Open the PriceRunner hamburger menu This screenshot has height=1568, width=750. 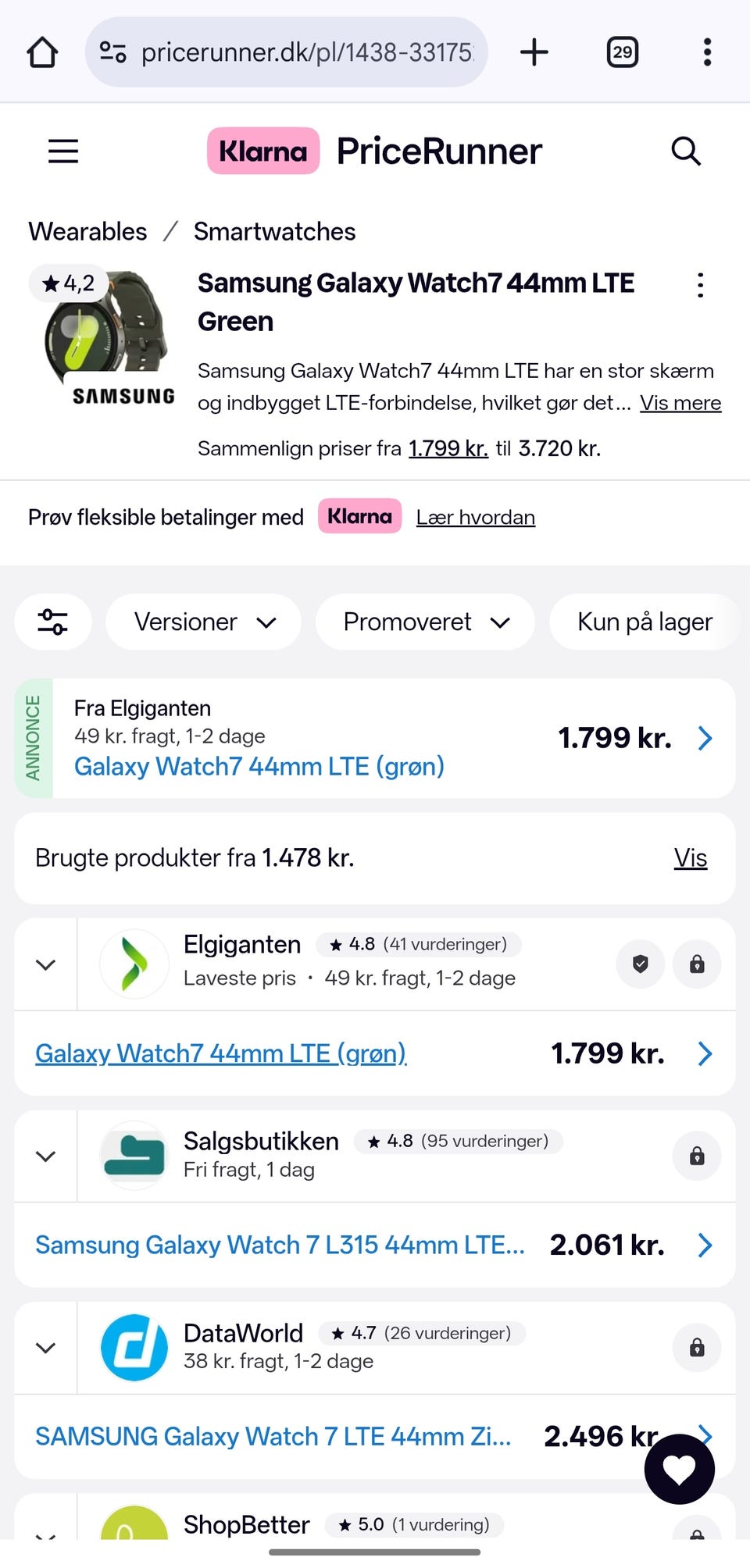coord(63,151)
